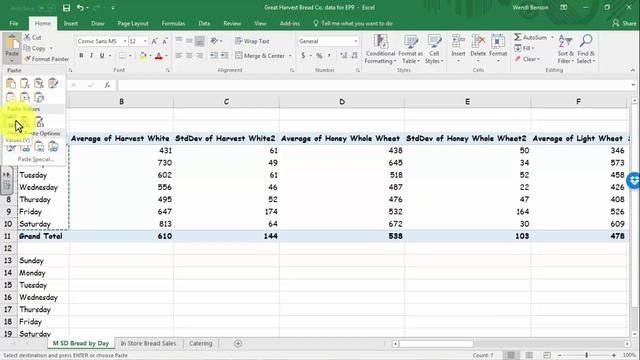640x360 pixels.
Task: Toggle Wrap Text
Action: [x=252, y=41]
